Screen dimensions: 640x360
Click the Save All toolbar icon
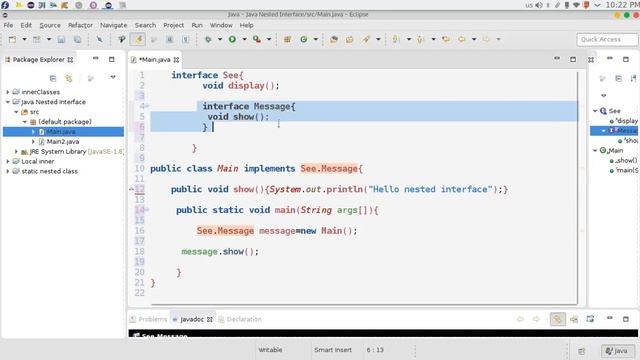[78, 39]
